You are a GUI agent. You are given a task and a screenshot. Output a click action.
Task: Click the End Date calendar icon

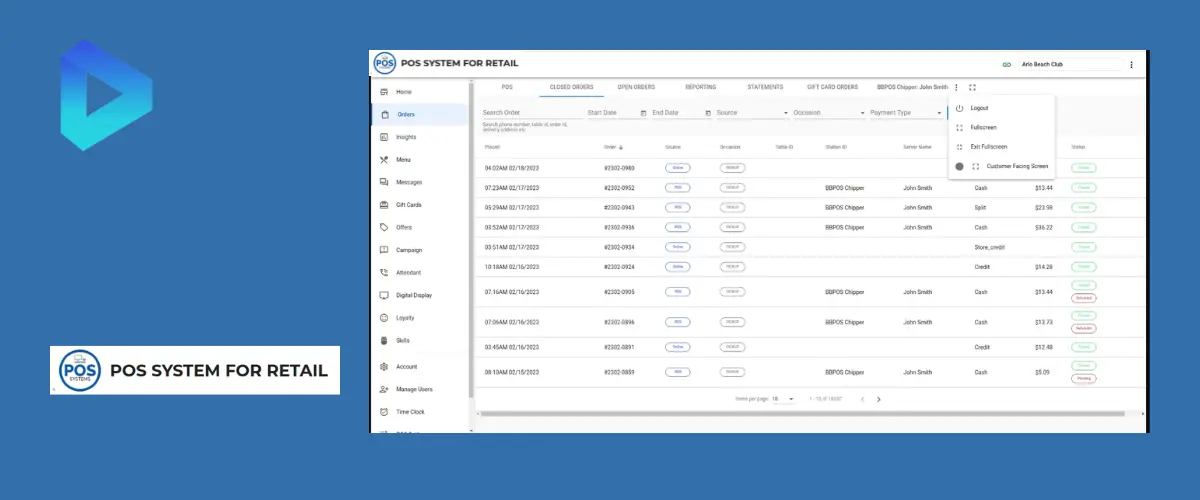tap(708, 113)
